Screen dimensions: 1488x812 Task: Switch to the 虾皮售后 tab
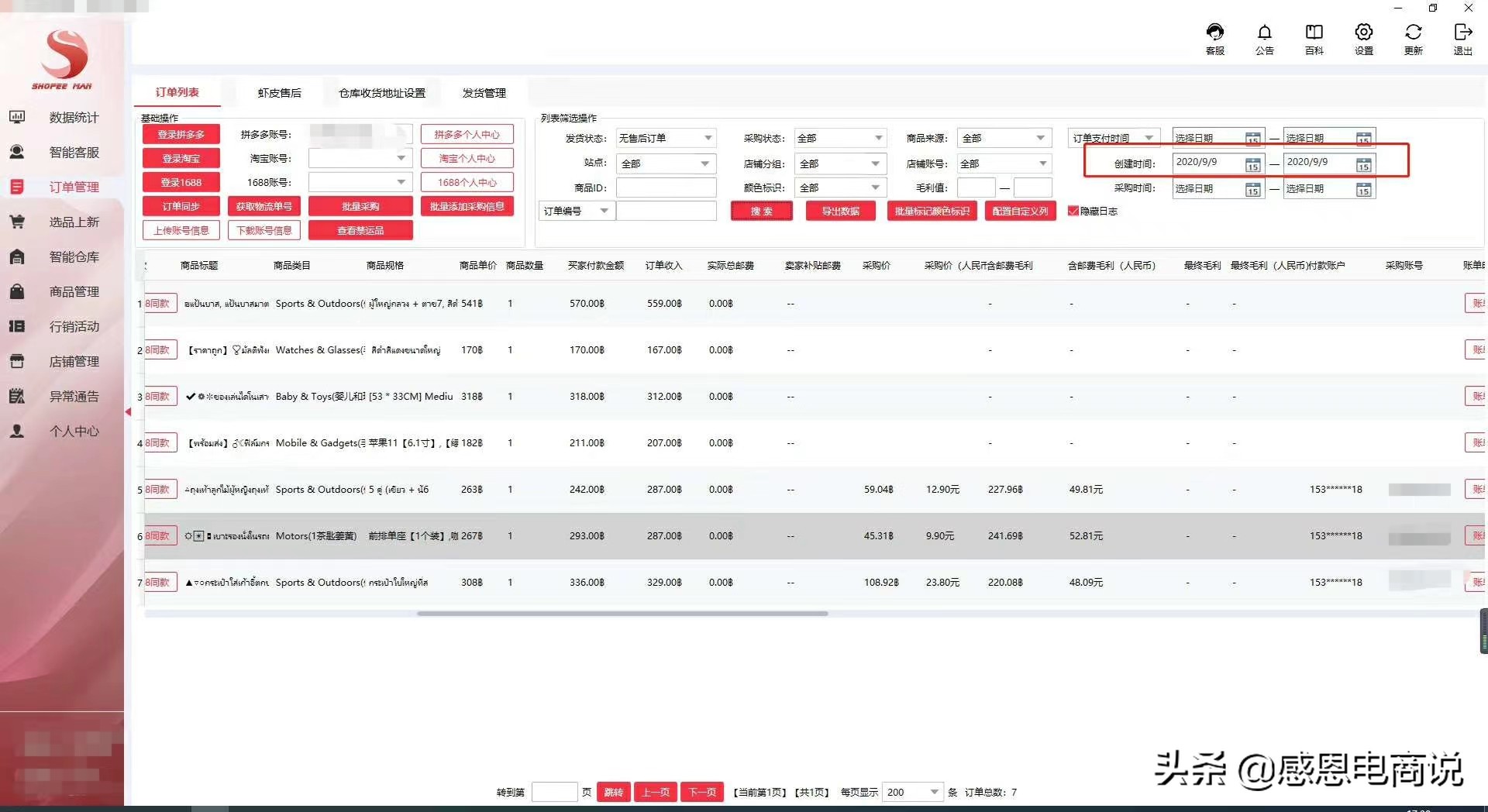pos(279,92)
